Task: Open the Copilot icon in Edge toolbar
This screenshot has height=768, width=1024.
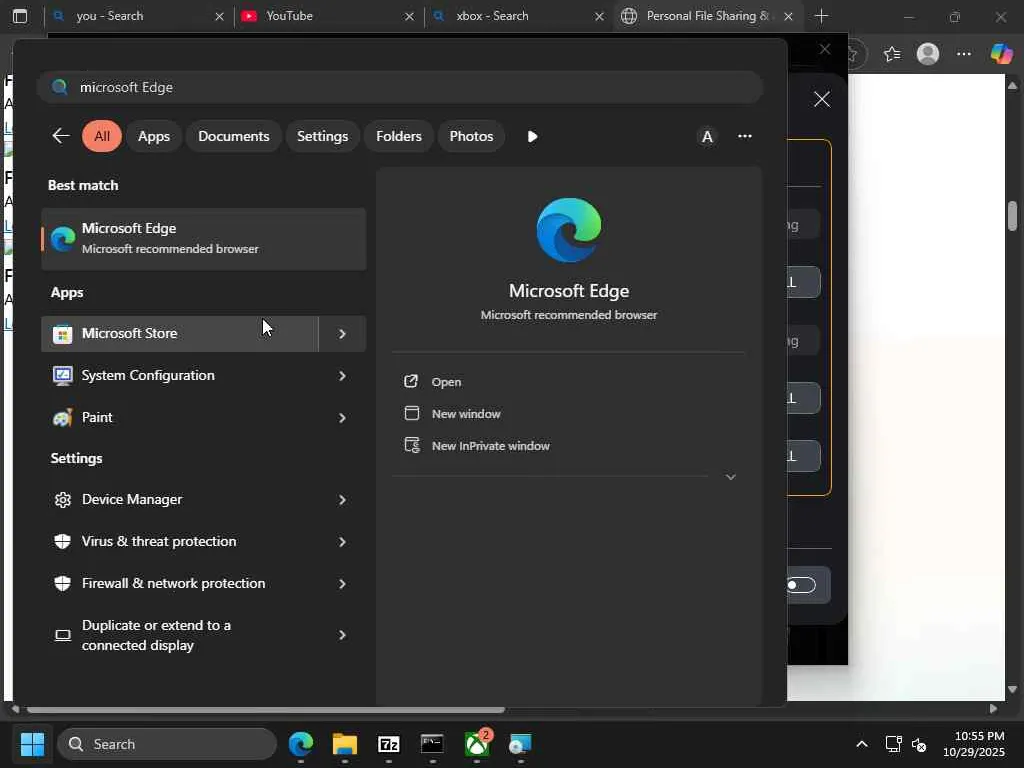Action: point(1001,54)
